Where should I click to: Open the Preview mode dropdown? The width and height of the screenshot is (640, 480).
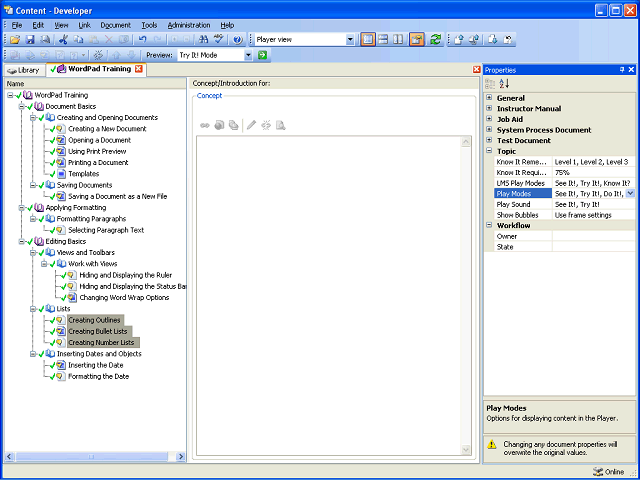248,55
